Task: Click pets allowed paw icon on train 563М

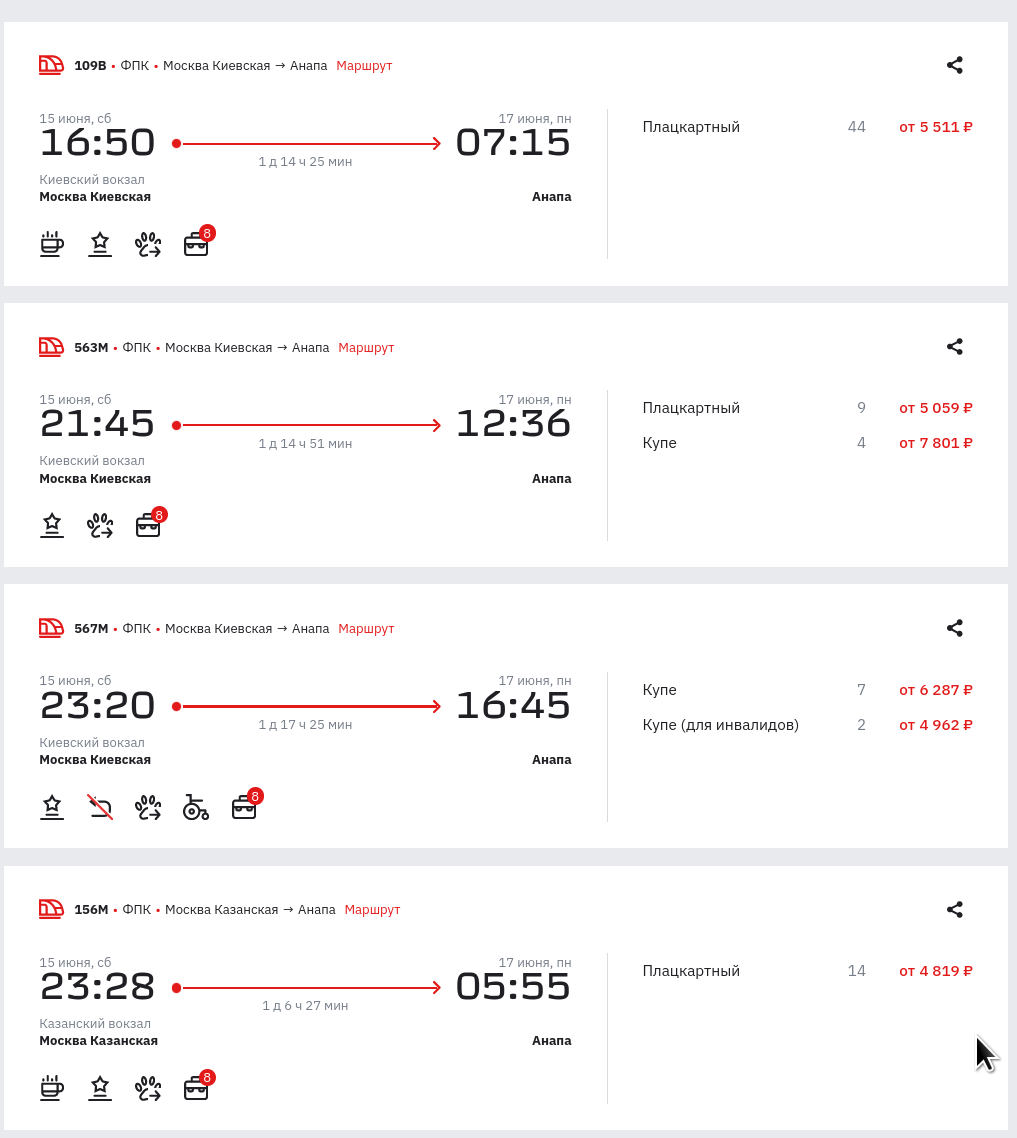Action: [x=100, y=525]
